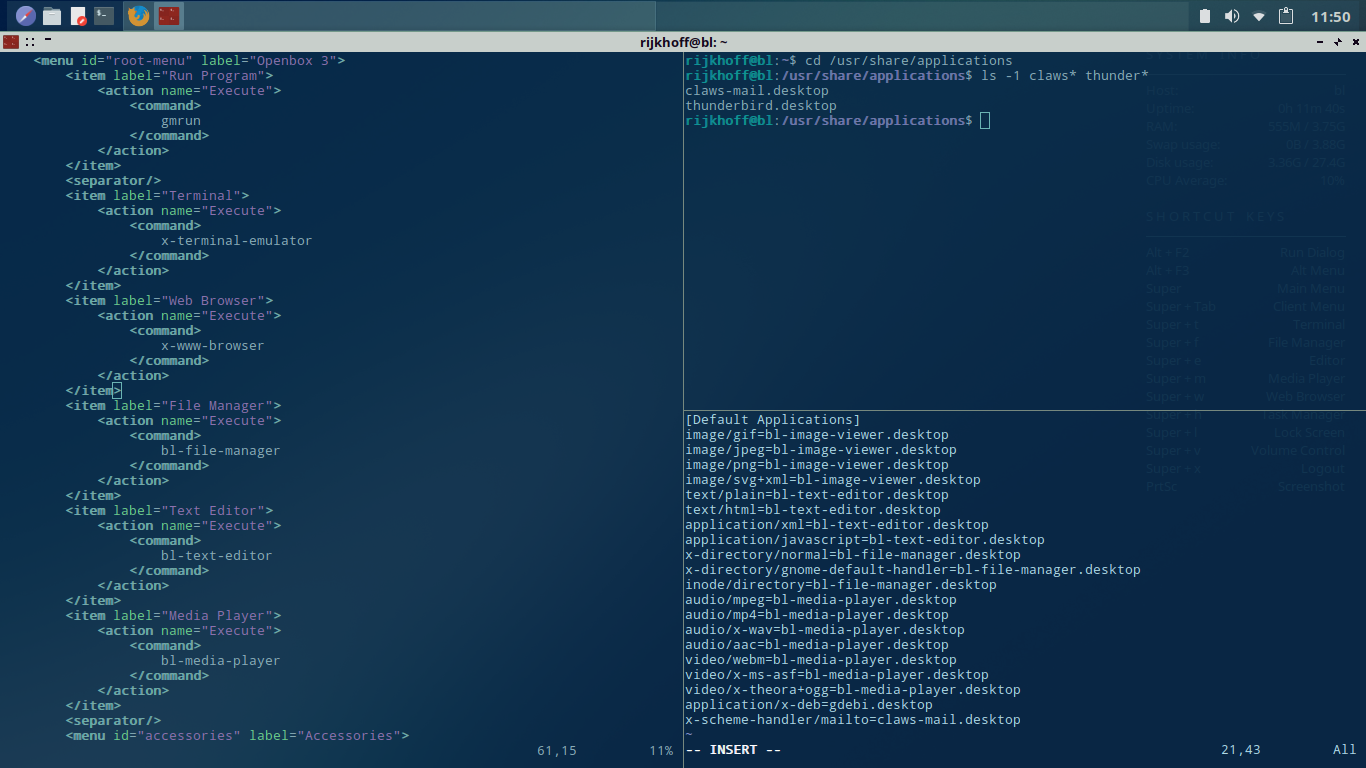Click the 'image/gif=bl-image-viewer.desktop' line
The height and width of the screenshot is (768, 1366).
(x=817, y=434)
